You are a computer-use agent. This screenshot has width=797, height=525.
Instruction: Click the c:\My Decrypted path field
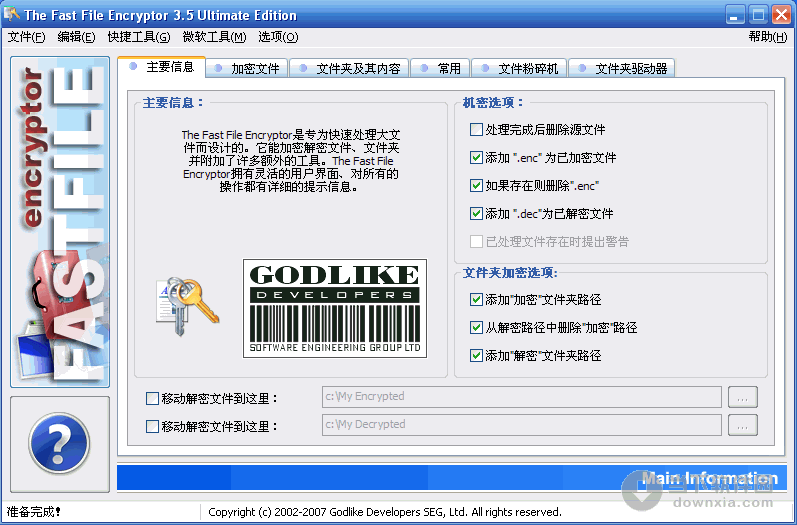tap(522, 425)
